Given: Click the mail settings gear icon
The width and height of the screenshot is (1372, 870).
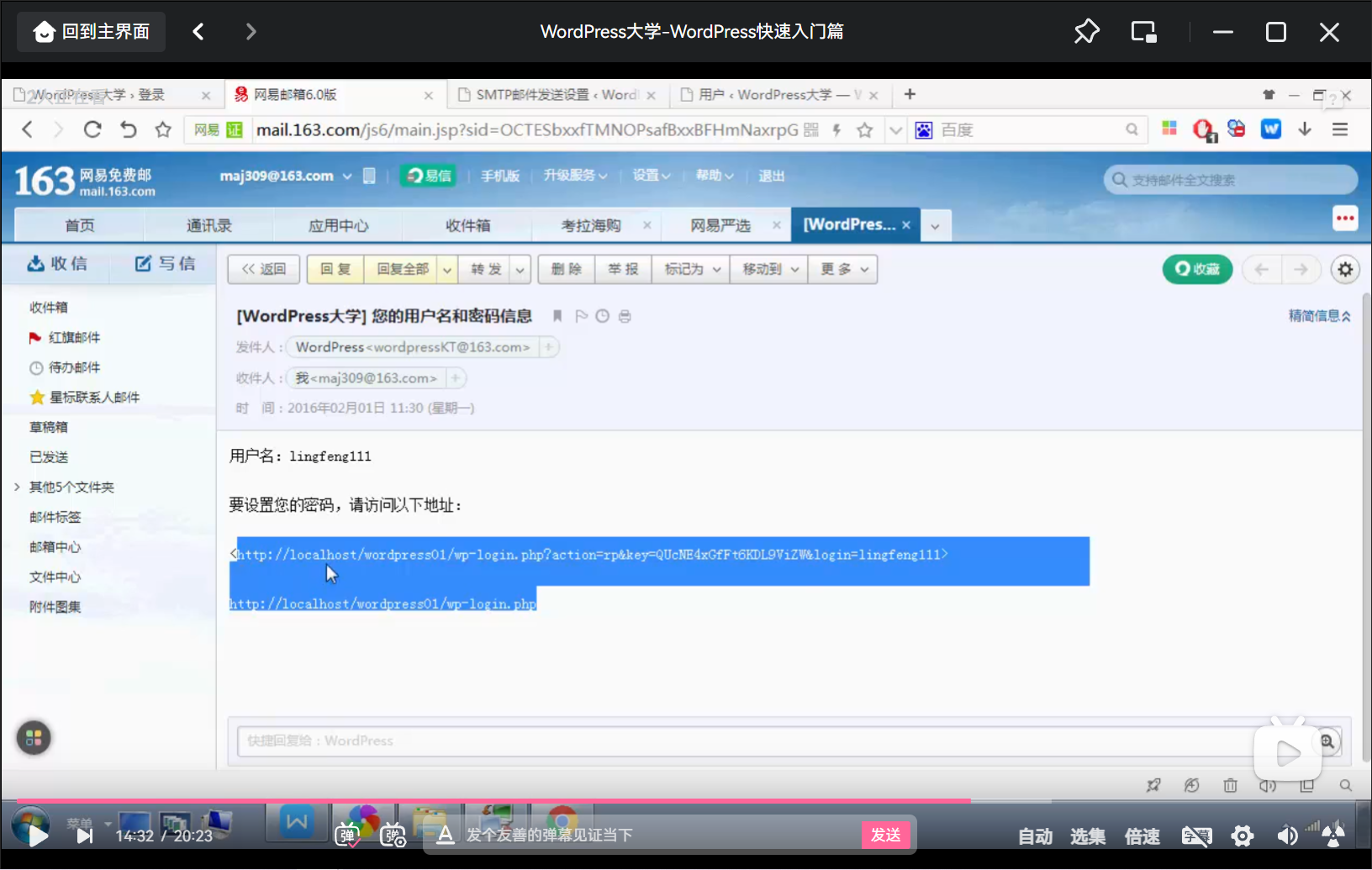Looking at the screenshot, I should point(1345,269).
